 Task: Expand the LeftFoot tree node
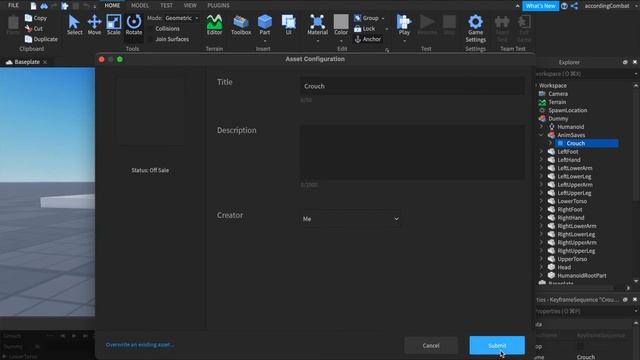click(x=541, y=151)
